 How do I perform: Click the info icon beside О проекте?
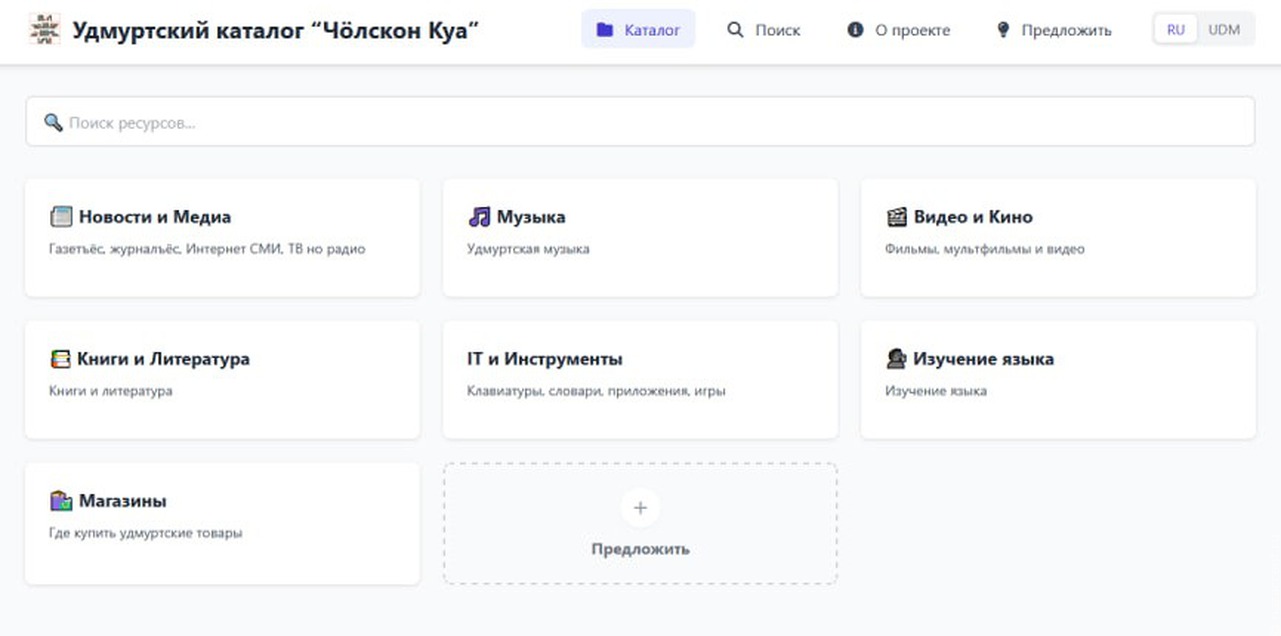pos(854,30)
